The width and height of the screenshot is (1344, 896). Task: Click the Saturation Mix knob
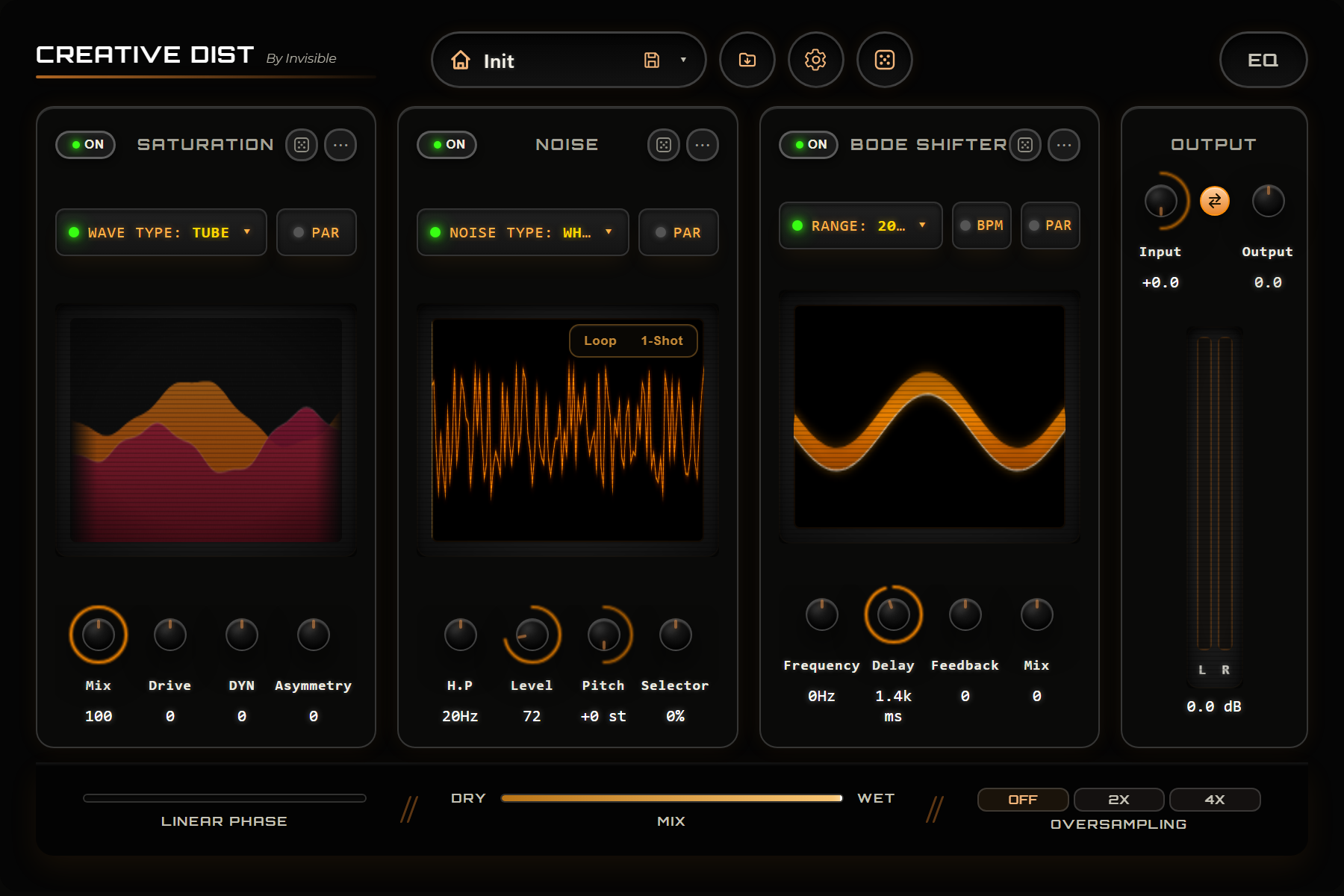99,635
